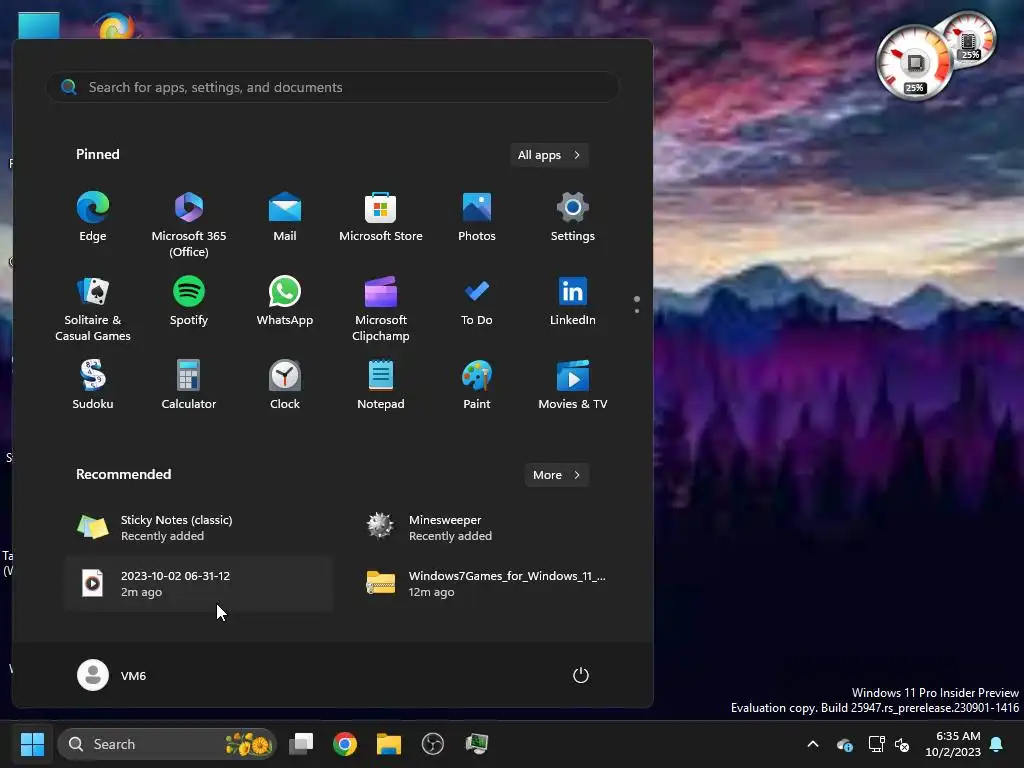Launch Microsoft 365 (Office)
Image resolution: width=1024 pixels, height=768 pixels.
click(x=189, y=225)
